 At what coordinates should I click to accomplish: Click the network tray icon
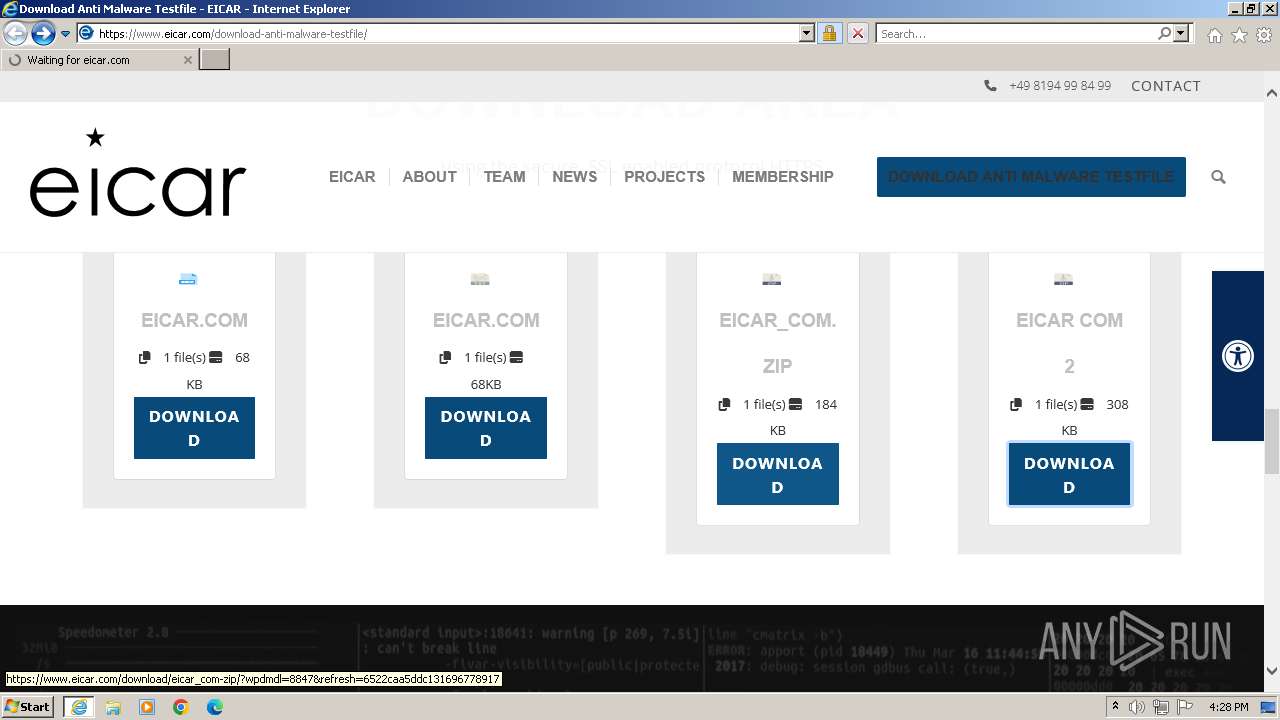click(1161, 707)
